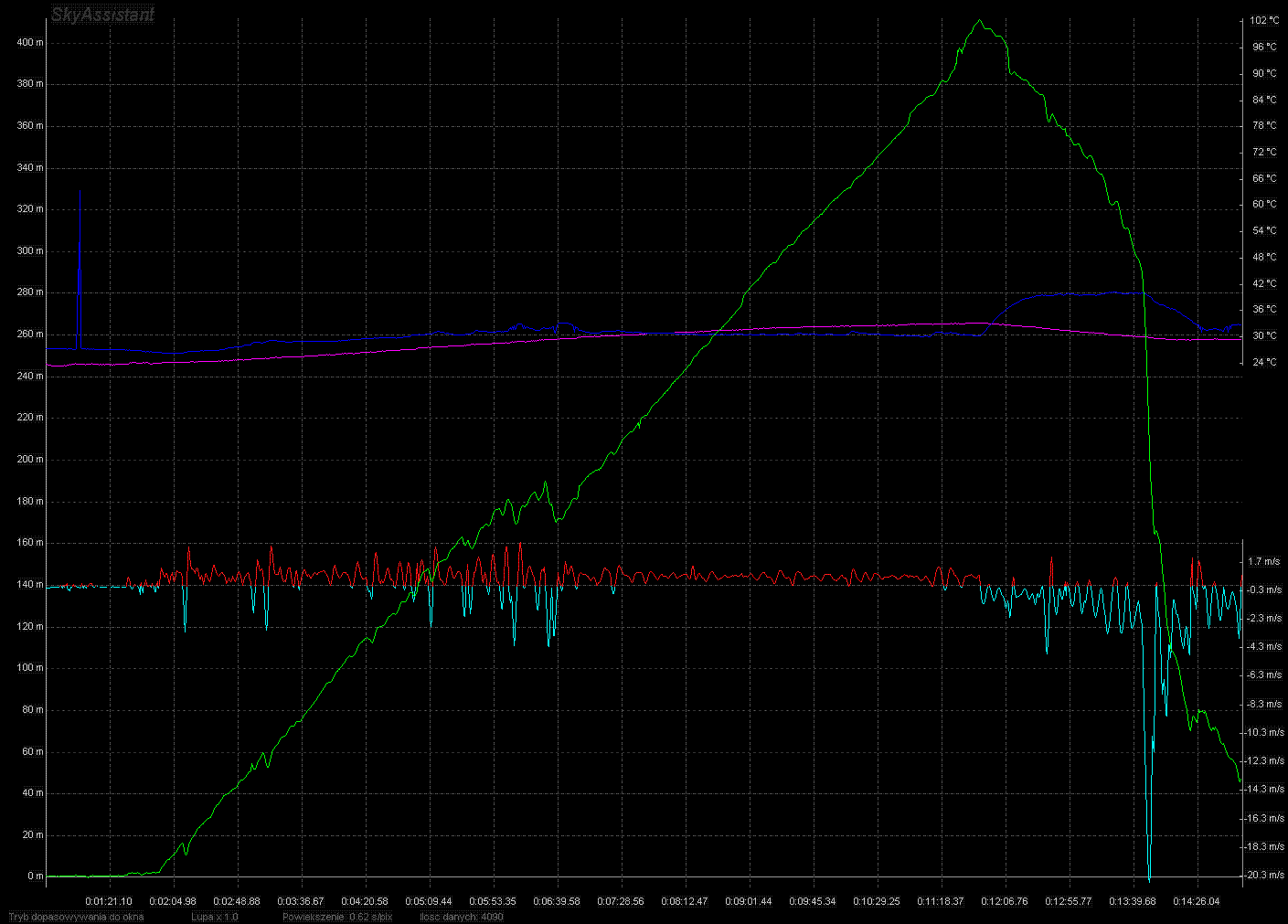Select the 0:14:26.04 time axis marker
Image resolution: width=1288 pixels, height=924 pixels.
click(1197, 901)
